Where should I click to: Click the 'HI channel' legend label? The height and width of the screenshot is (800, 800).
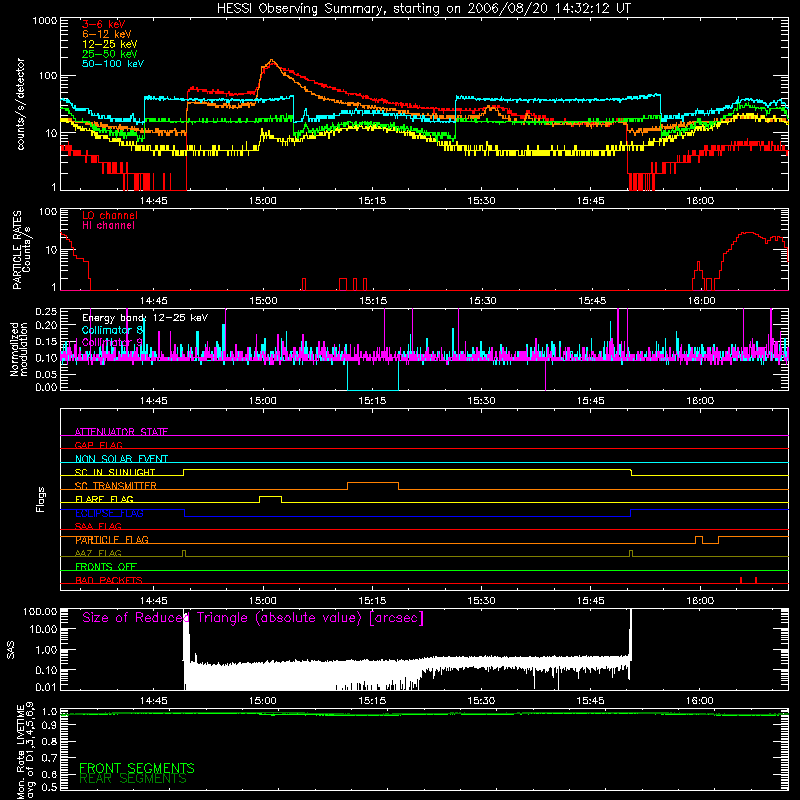point(108,226)
